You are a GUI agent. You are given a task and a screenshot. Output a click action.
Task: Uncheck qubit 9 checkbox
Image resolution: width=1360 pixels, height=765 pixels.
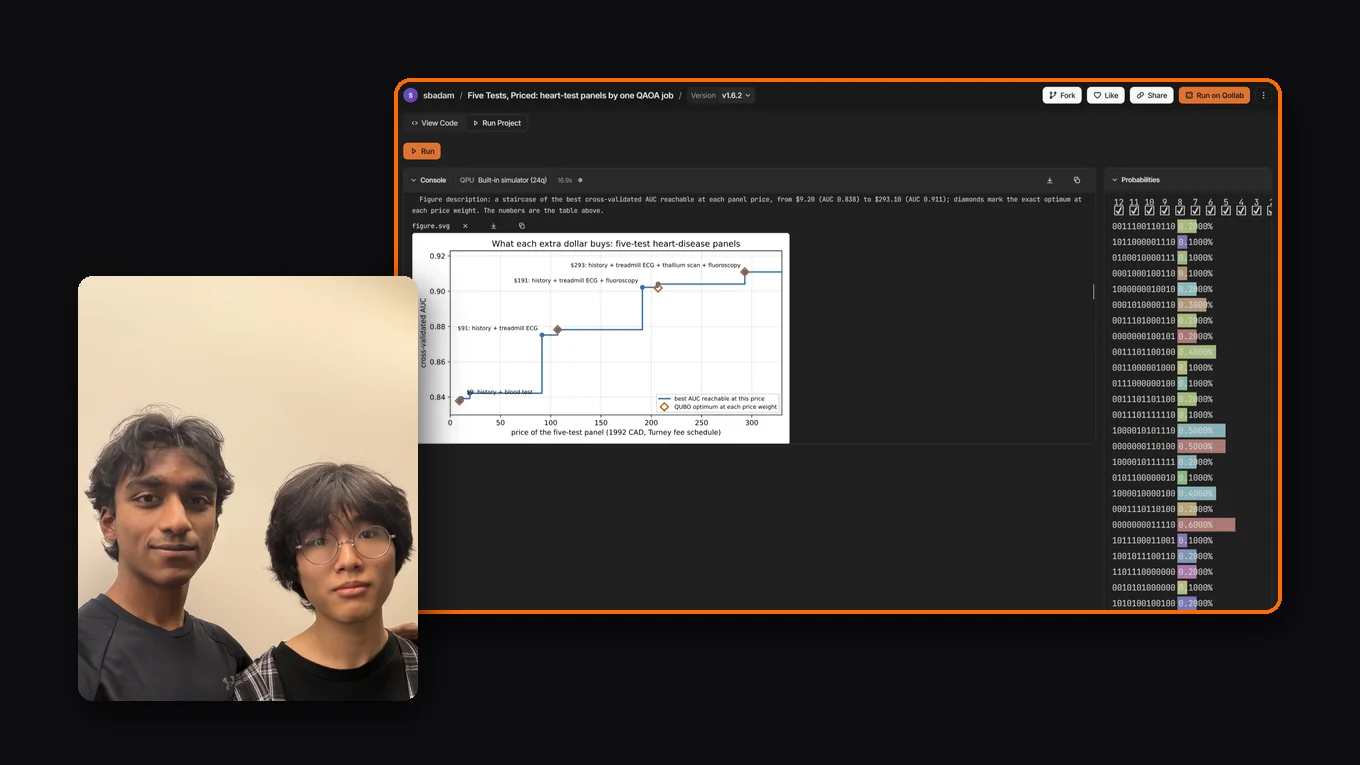click(1165, 210)
